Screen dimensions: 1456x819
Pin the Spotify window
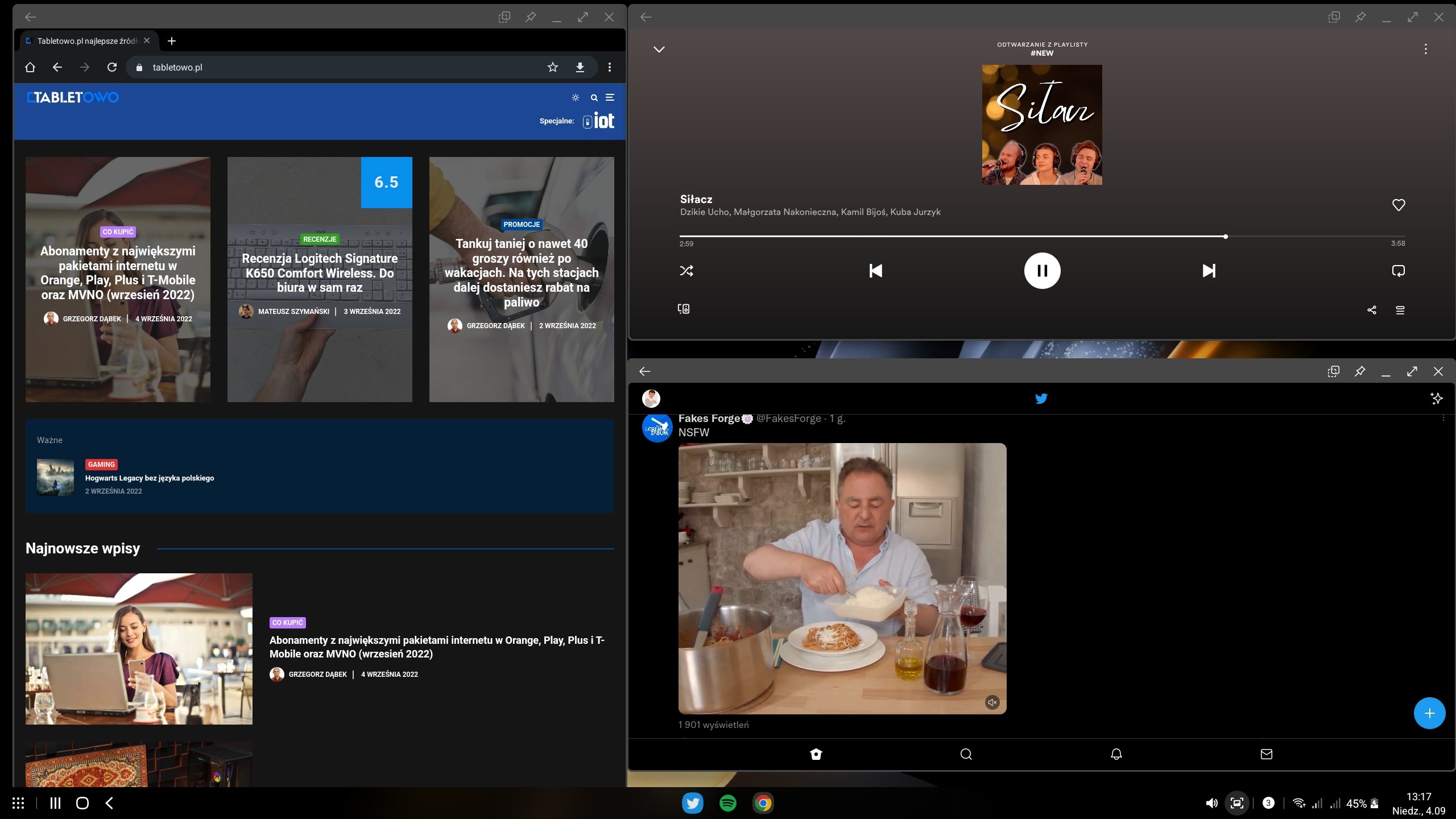coord(1360,17)
